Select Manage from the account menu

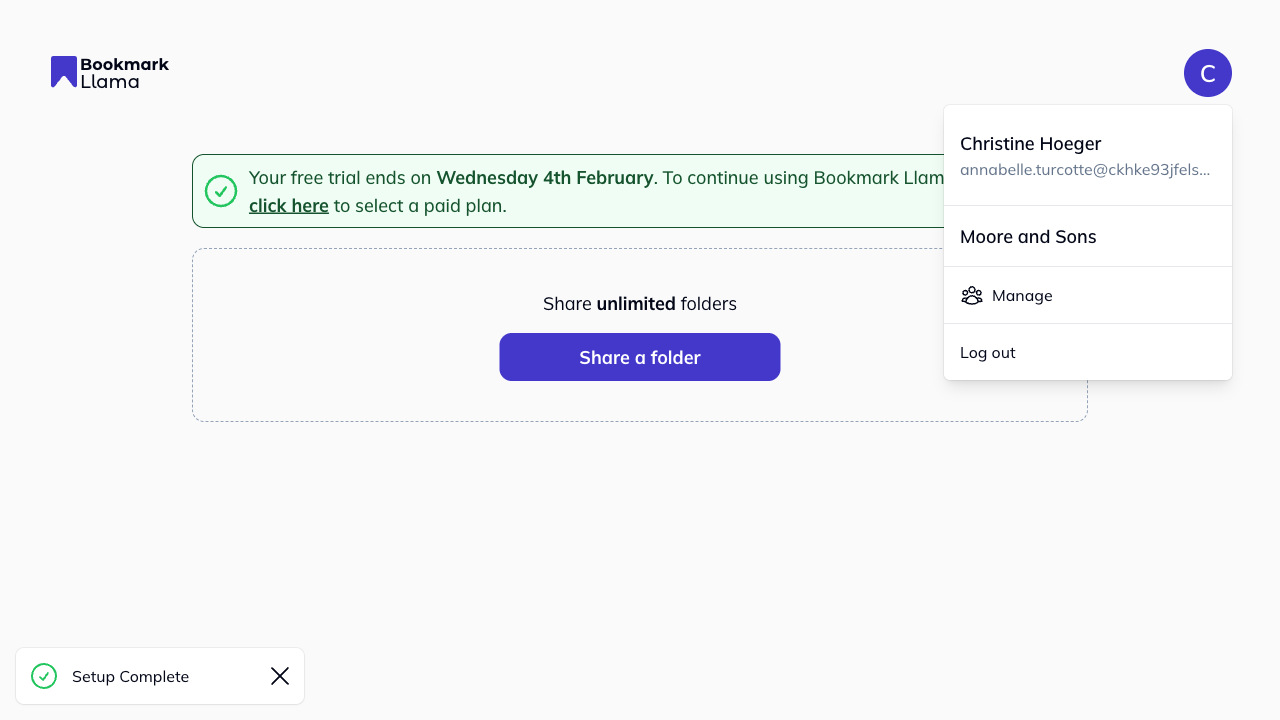(1022, 295)
